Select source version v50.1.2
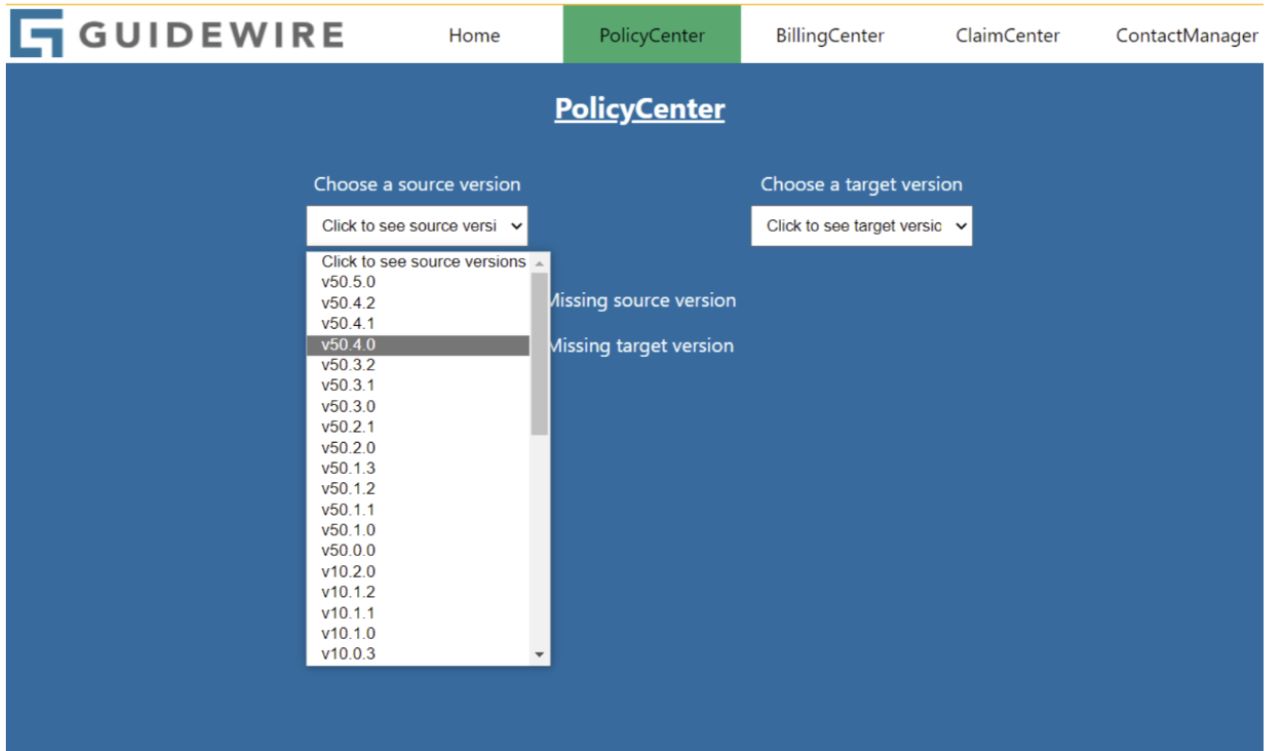Image resolution: width=1268 pixels, height=751 pixels. click(x=419, y=489)
